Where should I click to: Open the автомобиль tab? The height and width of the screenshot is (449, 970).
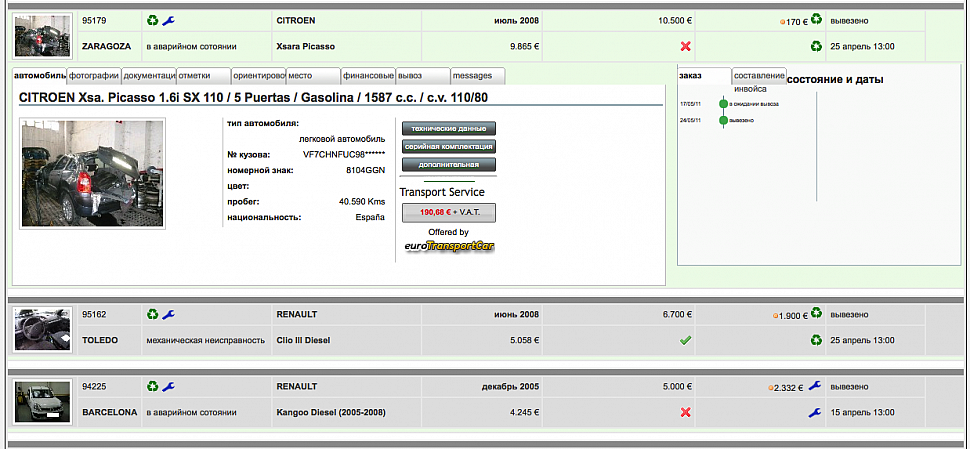[40, 75]
